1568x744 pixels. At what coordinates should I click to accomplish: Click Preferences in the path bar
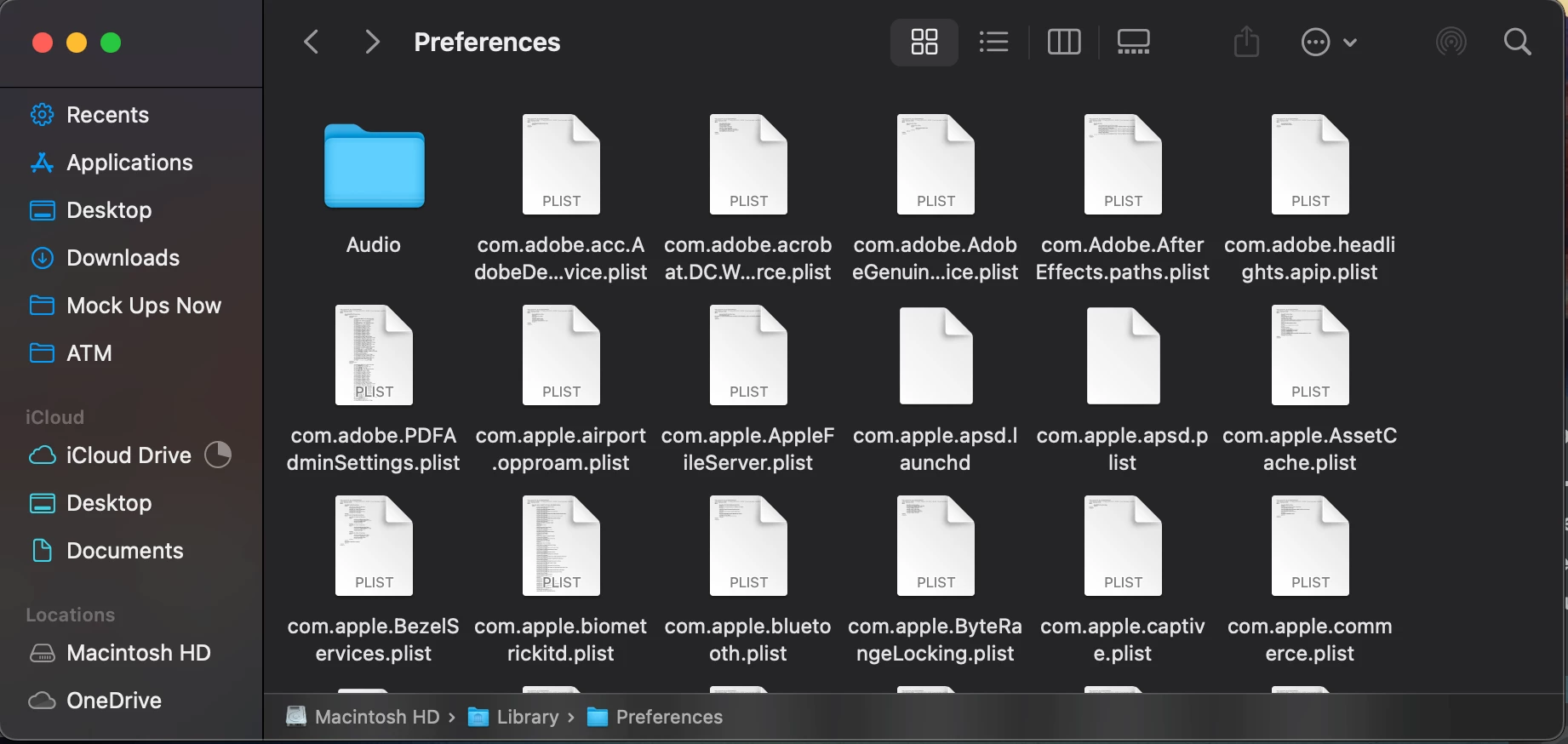click(x=655, y=718)
